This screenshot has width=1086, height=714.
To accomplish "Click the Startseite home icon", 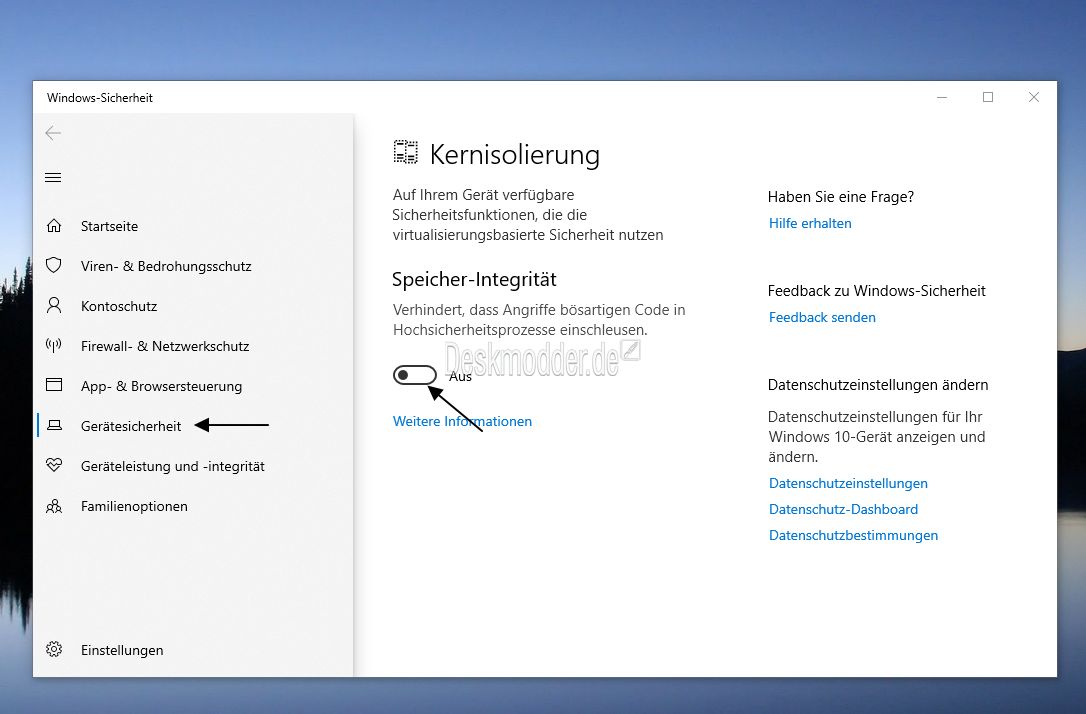I will tap(54, 226).
